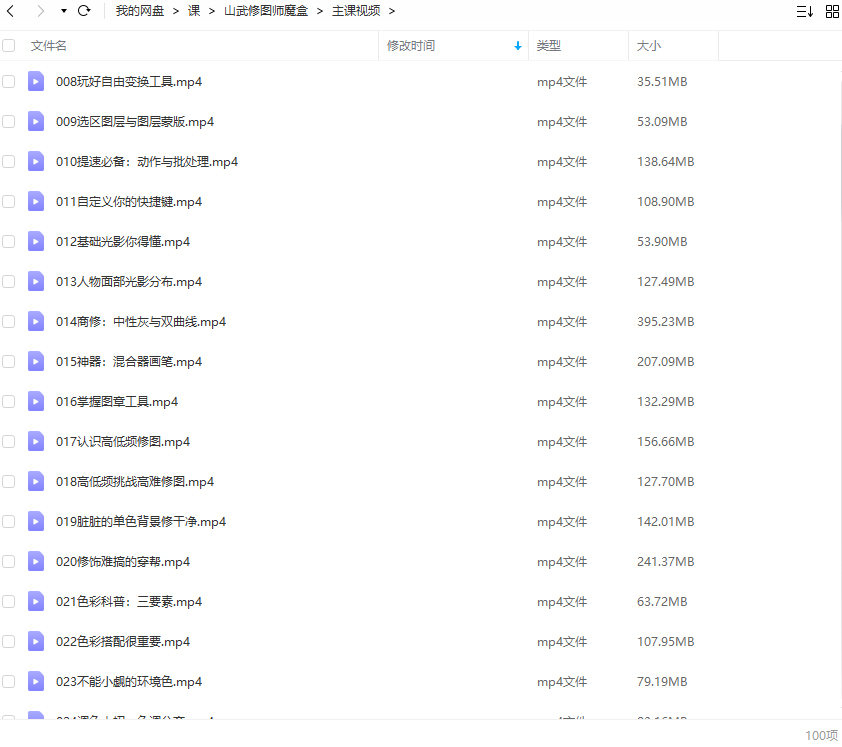Click video icon of 017认识高低频修图.mp4
Image resolution: width=842 pixels, height=747 pixels.
pos(36,441)
